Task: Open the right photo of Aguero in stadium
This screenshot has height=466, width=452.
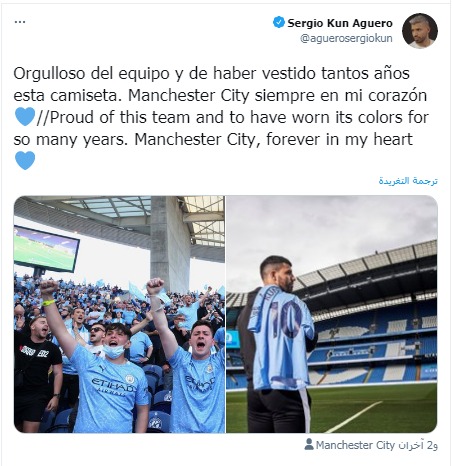Action: [x=332, y=314]
